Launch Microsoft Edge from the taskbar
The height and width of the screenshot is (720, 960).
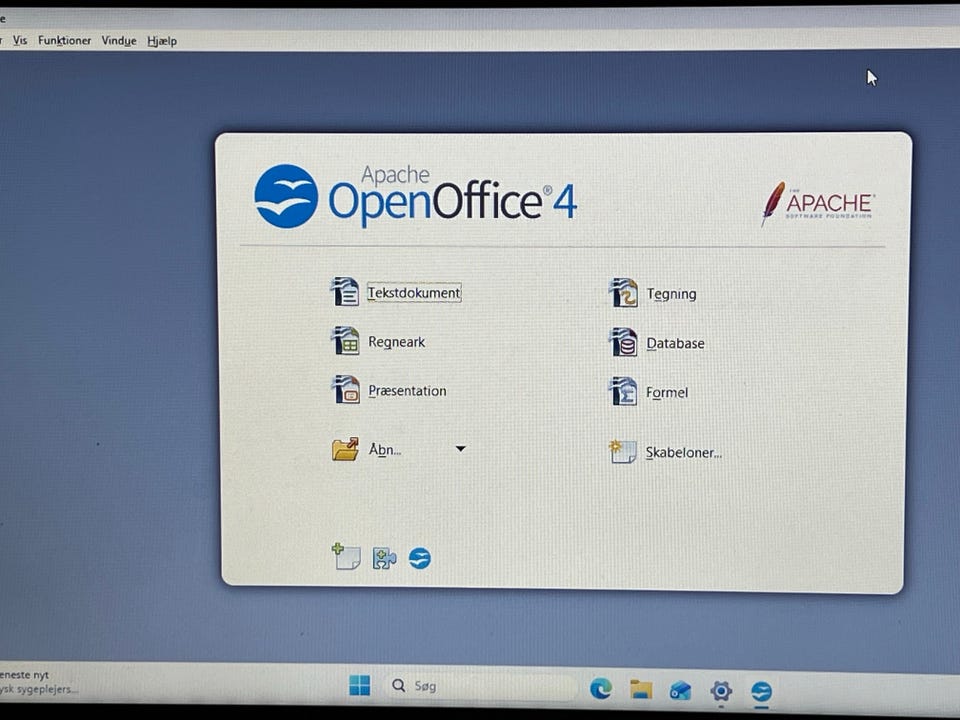click(x=601, y=689)
